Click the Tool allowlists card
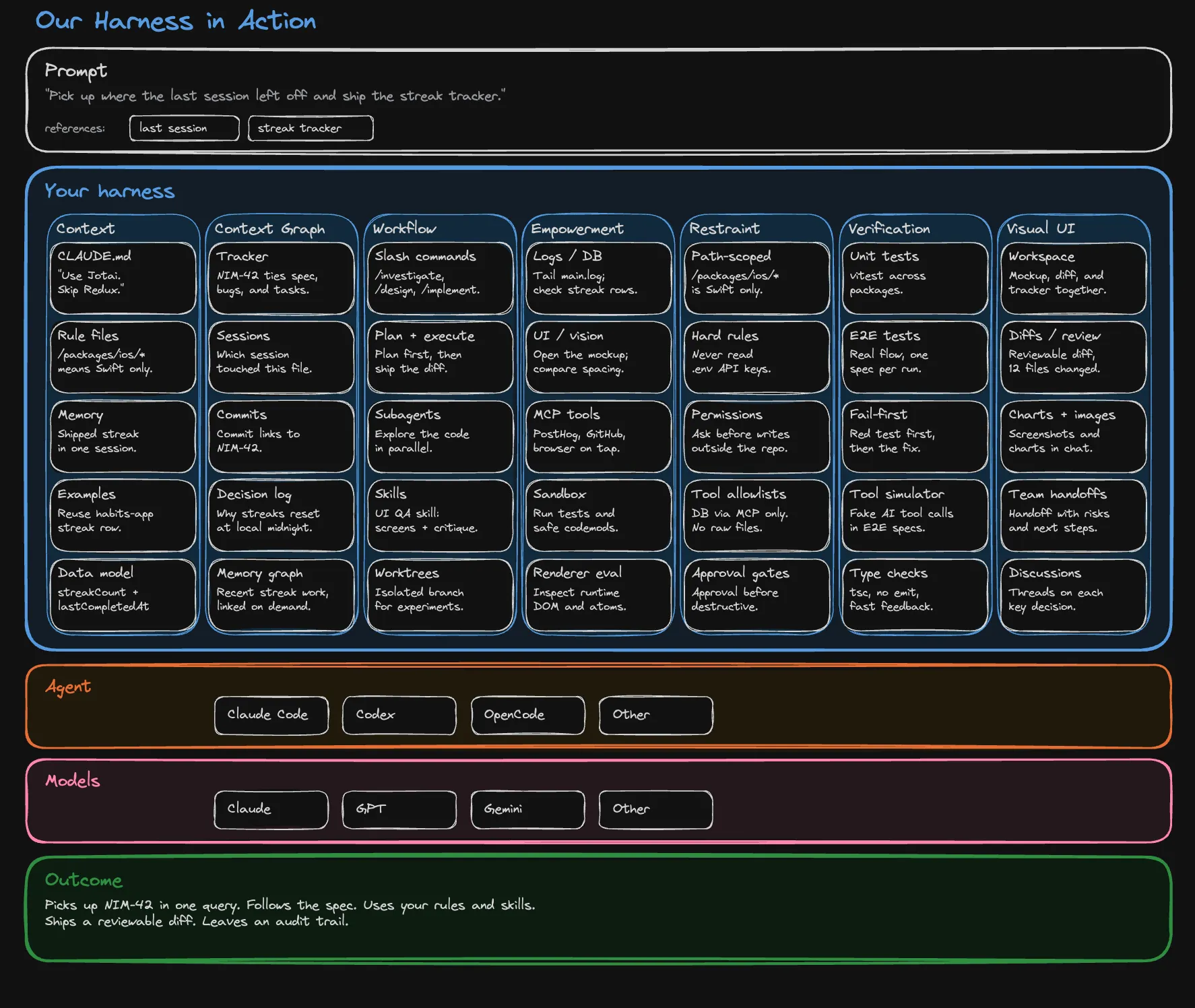 (756, 515)
